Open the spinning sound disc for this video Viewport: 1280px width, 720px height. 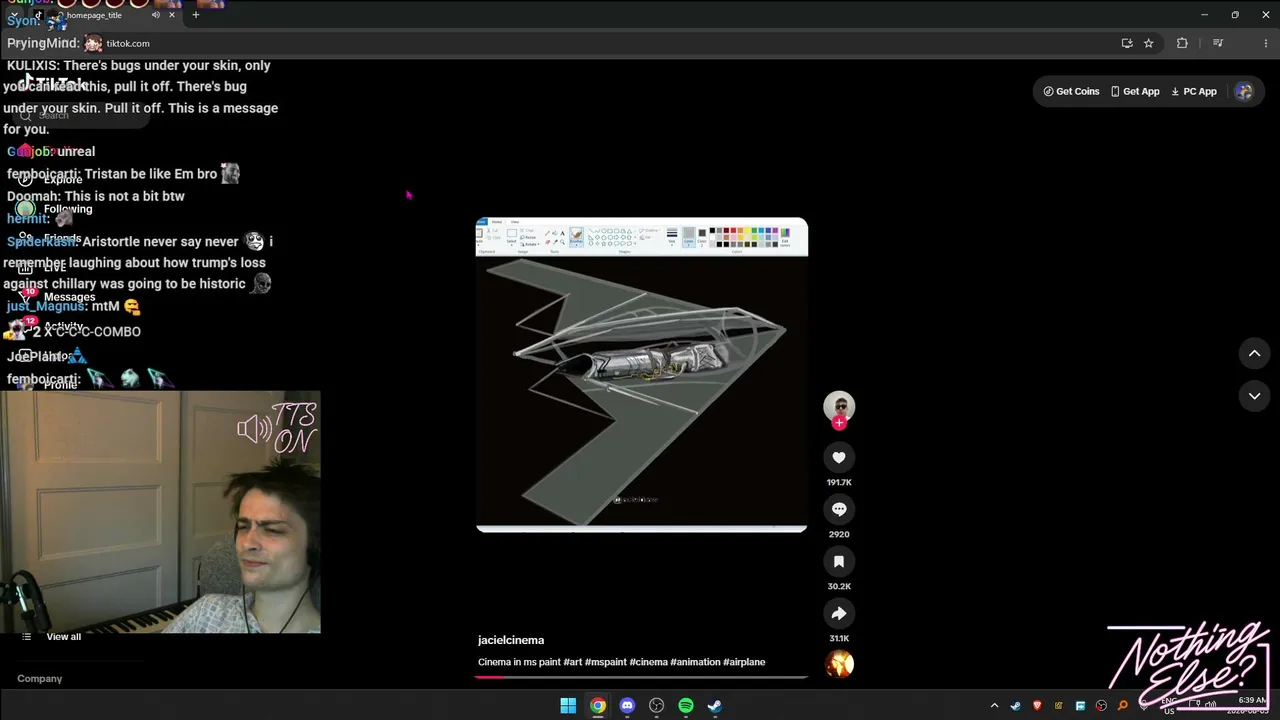(839, 664)
